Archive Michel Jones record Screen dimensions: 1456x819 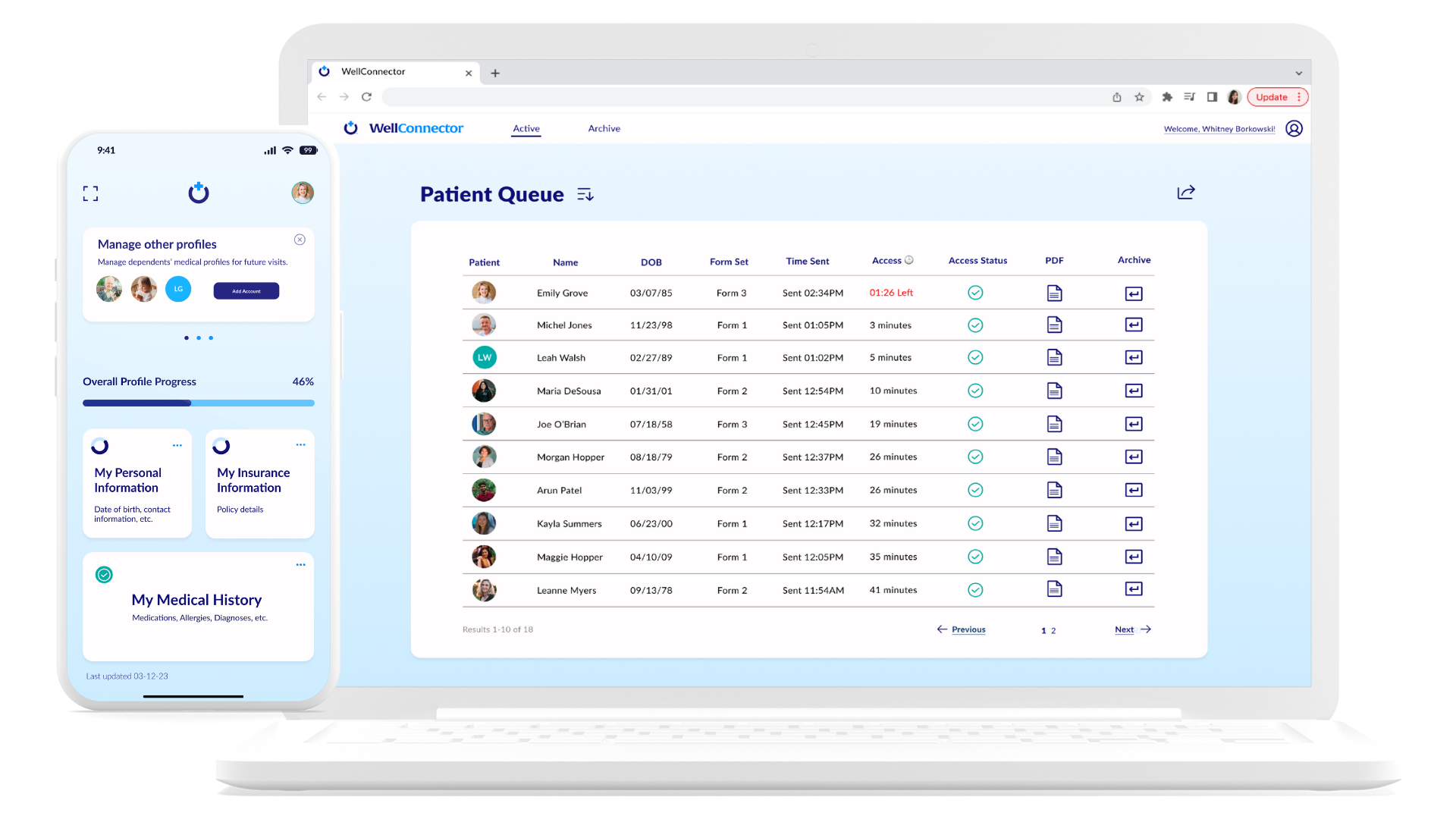[1134, 325]
